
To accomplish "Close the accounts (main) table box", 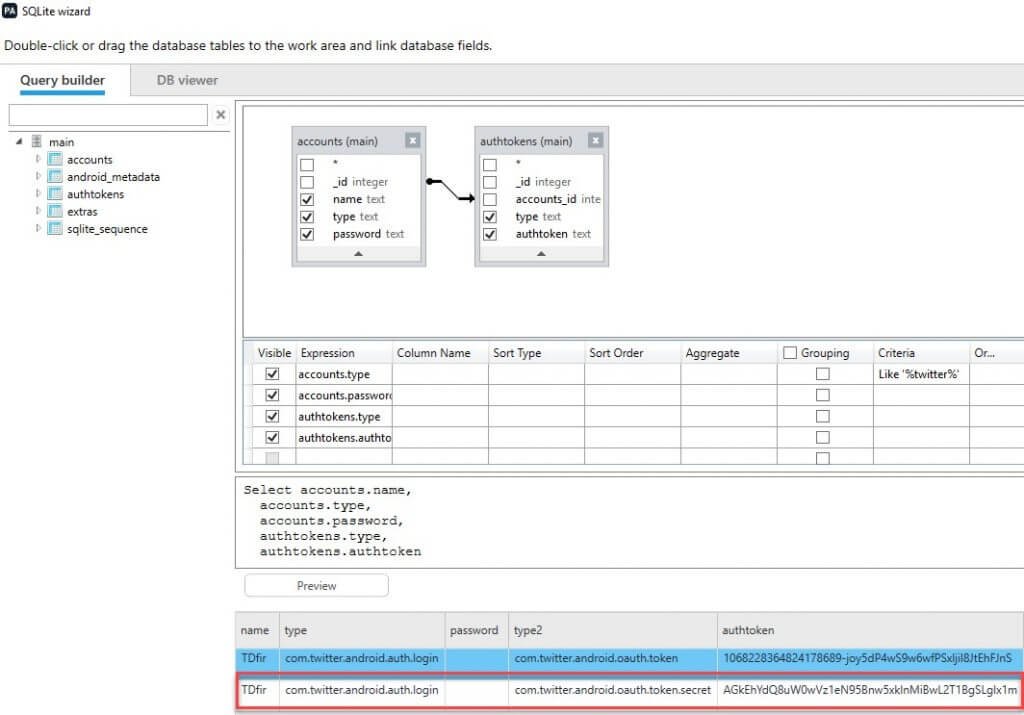I will click(412, 140).
